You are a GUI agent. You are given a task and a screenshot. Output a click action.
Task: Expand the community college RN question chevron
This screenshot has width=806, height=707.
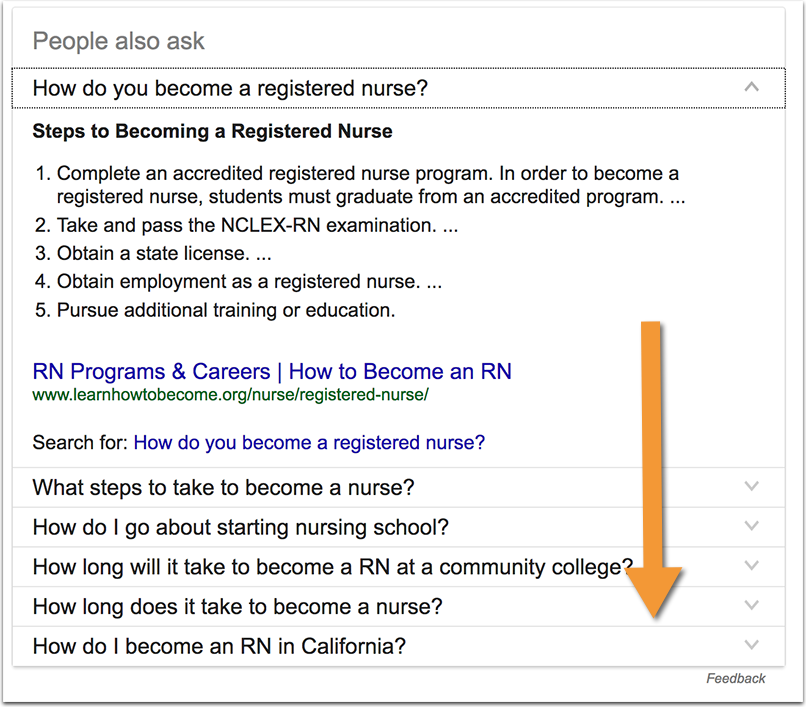(752, 566)
